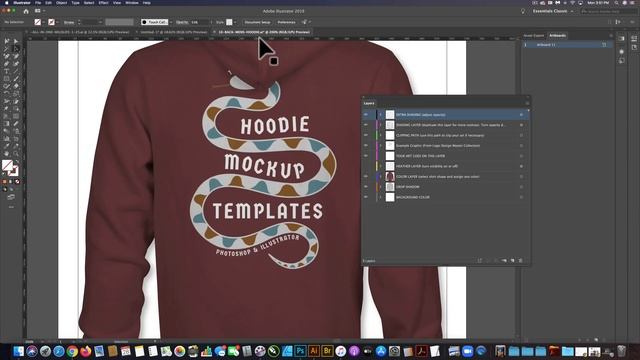This screenshot has width=640, height=360.
Task: Switch to the Artboards panel tab
Action: tap(558, 36)
